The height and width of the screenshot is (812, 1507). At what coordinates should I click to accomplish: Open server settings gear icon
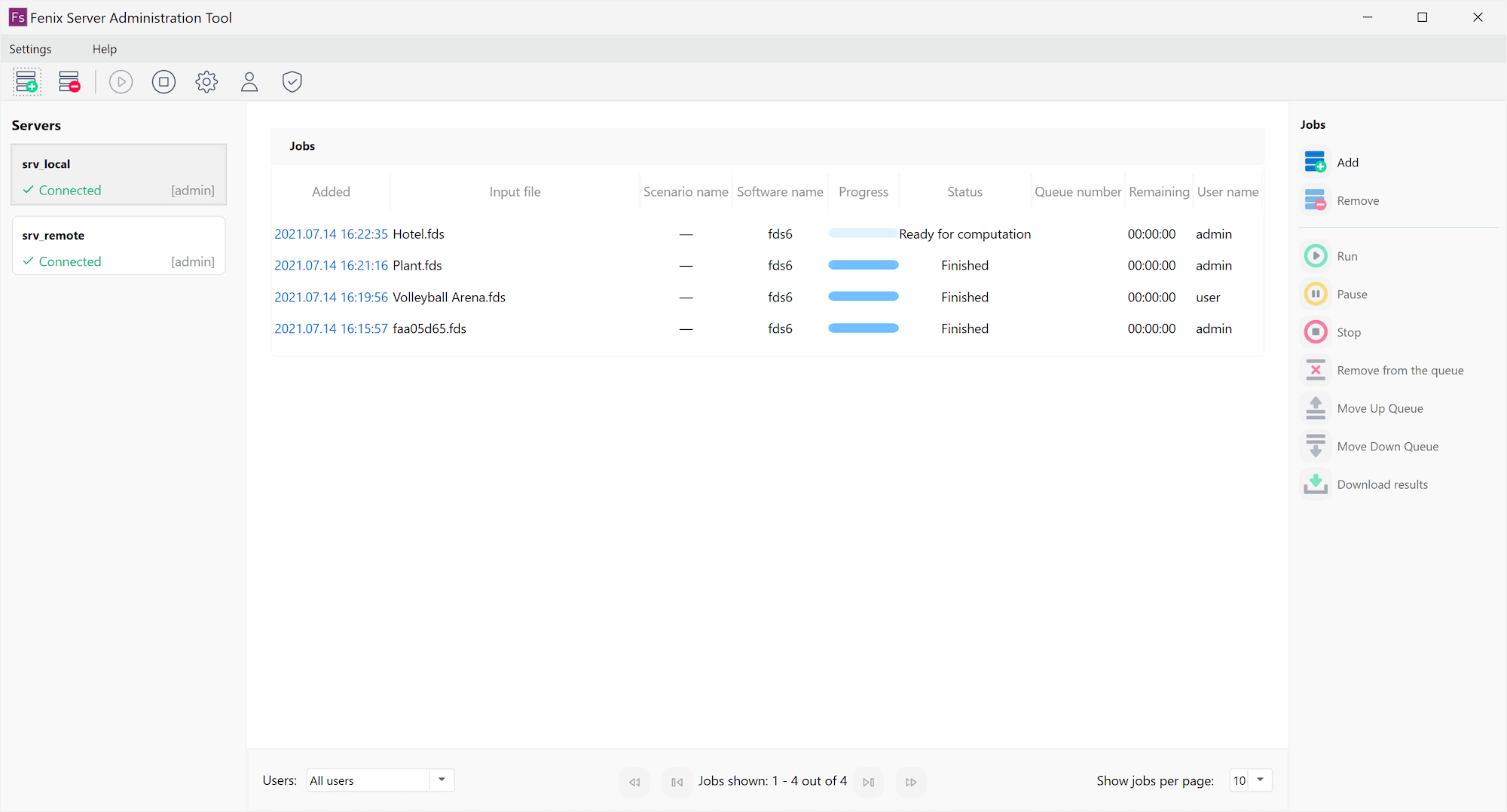[x=206, y=81]
